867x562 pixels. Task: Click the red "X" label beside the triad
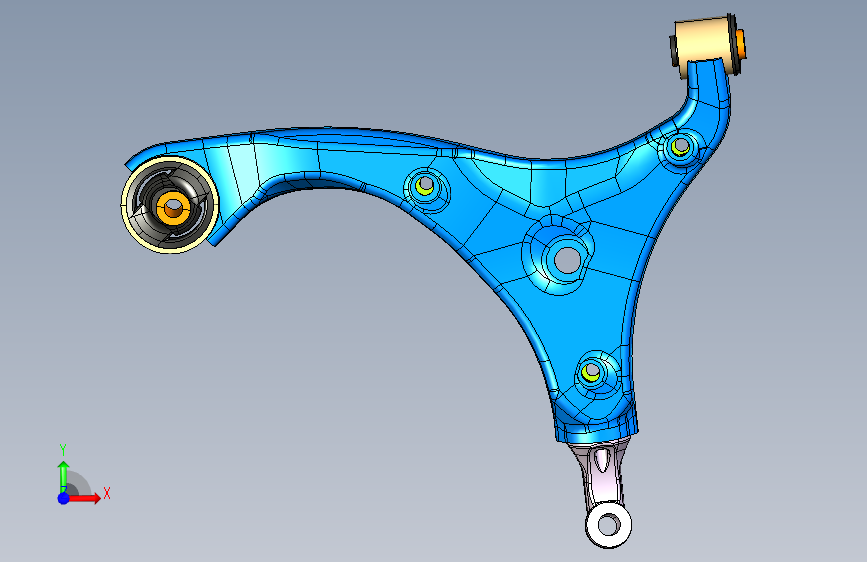tap(107, 493)
